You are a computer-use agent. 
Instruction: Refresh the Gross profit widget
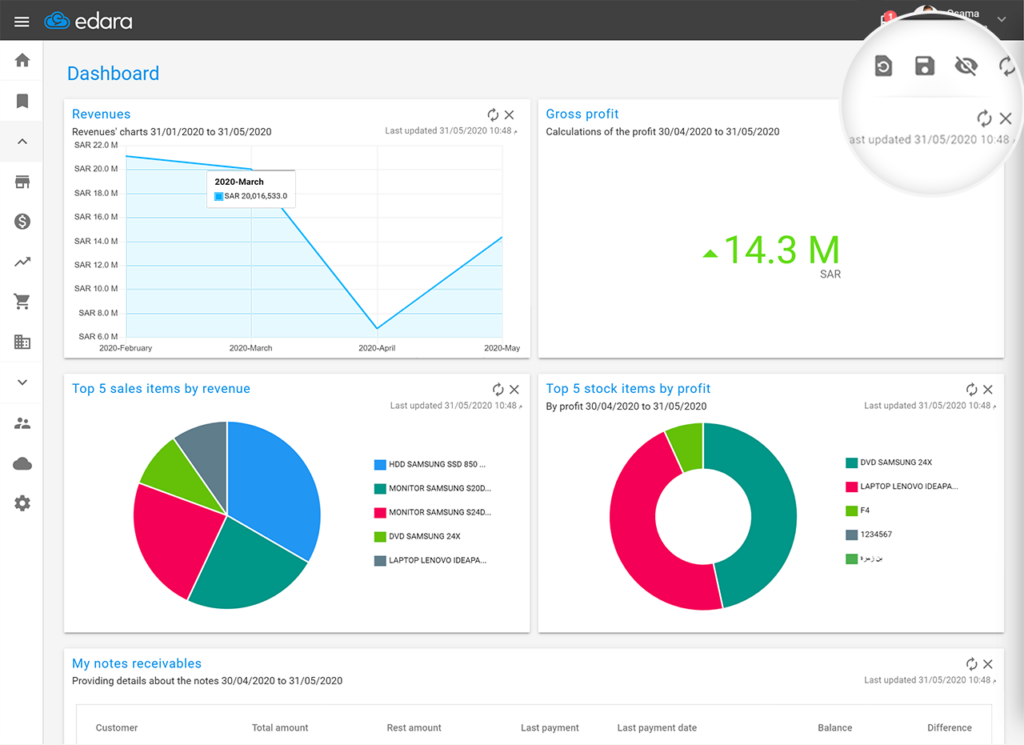[x=984, y=118]
